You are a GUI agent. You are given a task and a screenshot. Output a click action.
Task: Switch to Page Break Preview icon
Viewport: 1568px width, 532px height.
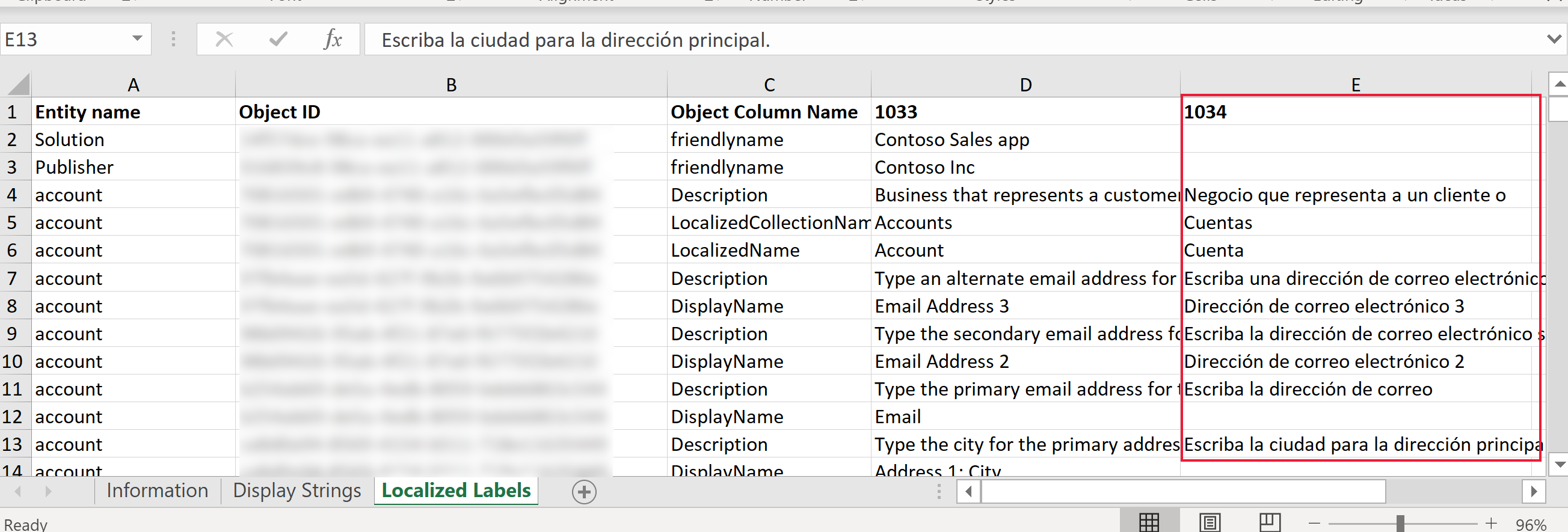coord(1270,522)
